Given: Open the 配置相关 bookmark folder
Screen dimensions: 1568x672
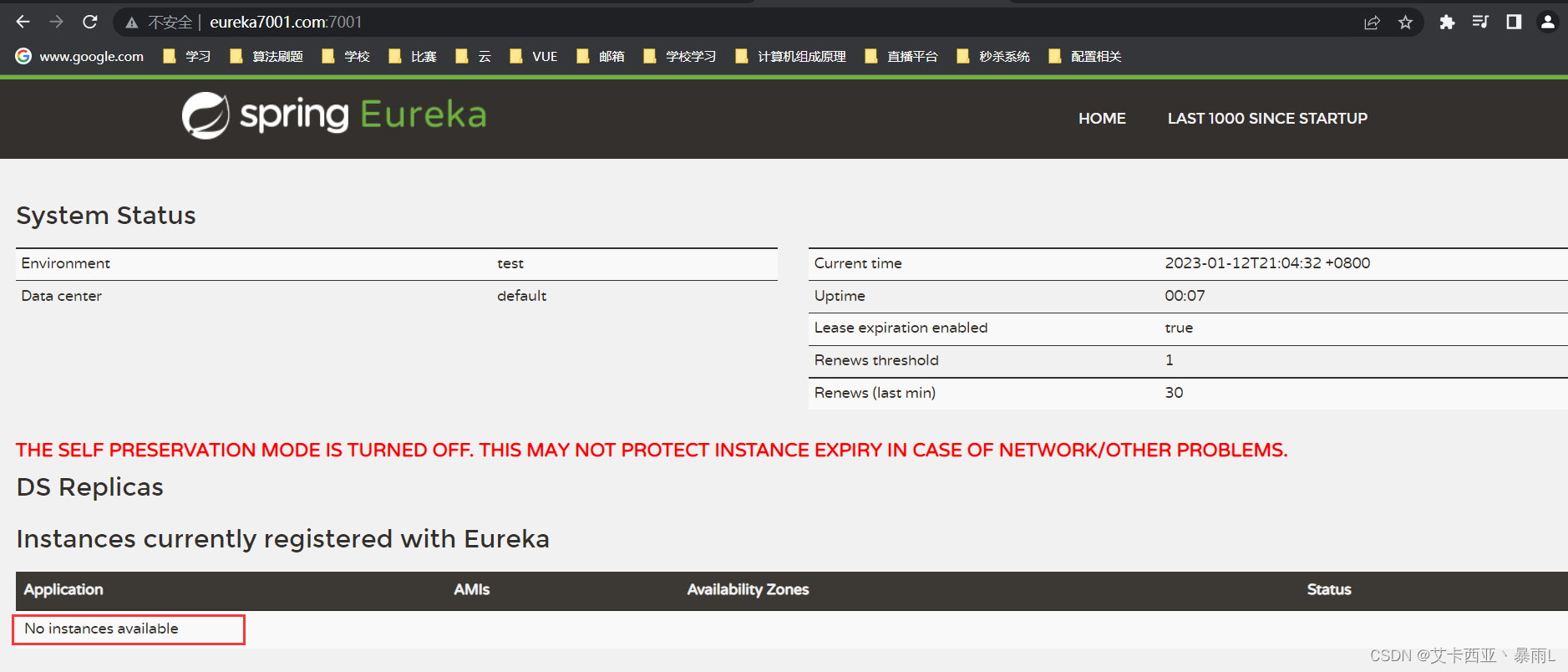Looking at the screenshot, I should tap(1084, 56).
